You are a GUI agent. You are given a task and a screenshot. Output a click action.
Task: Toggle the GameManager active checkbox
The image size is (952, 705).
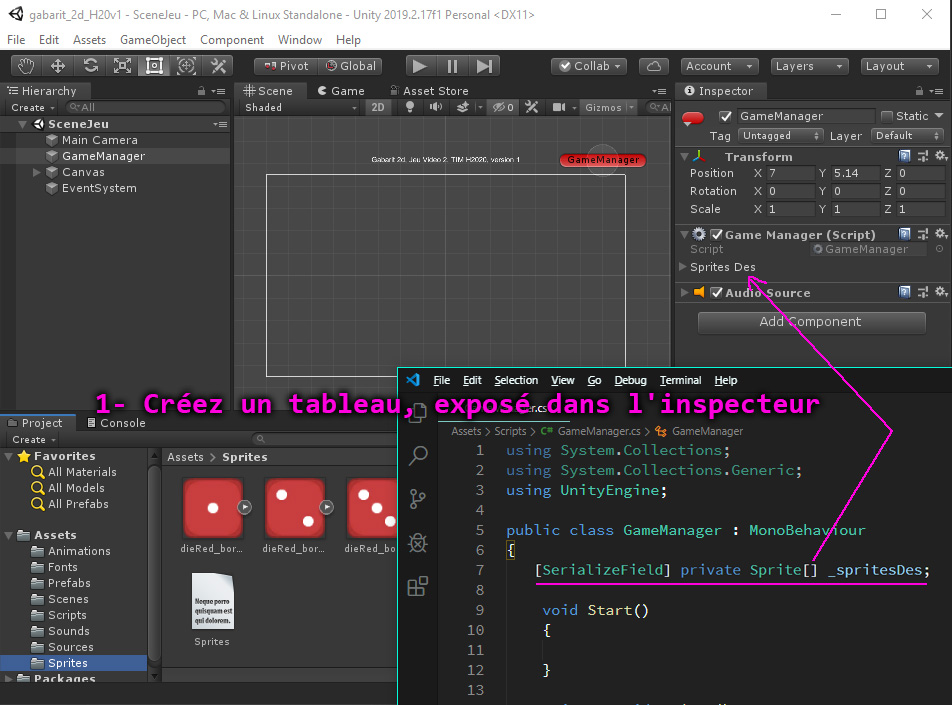pyautogui.click(x=726, y=116)
